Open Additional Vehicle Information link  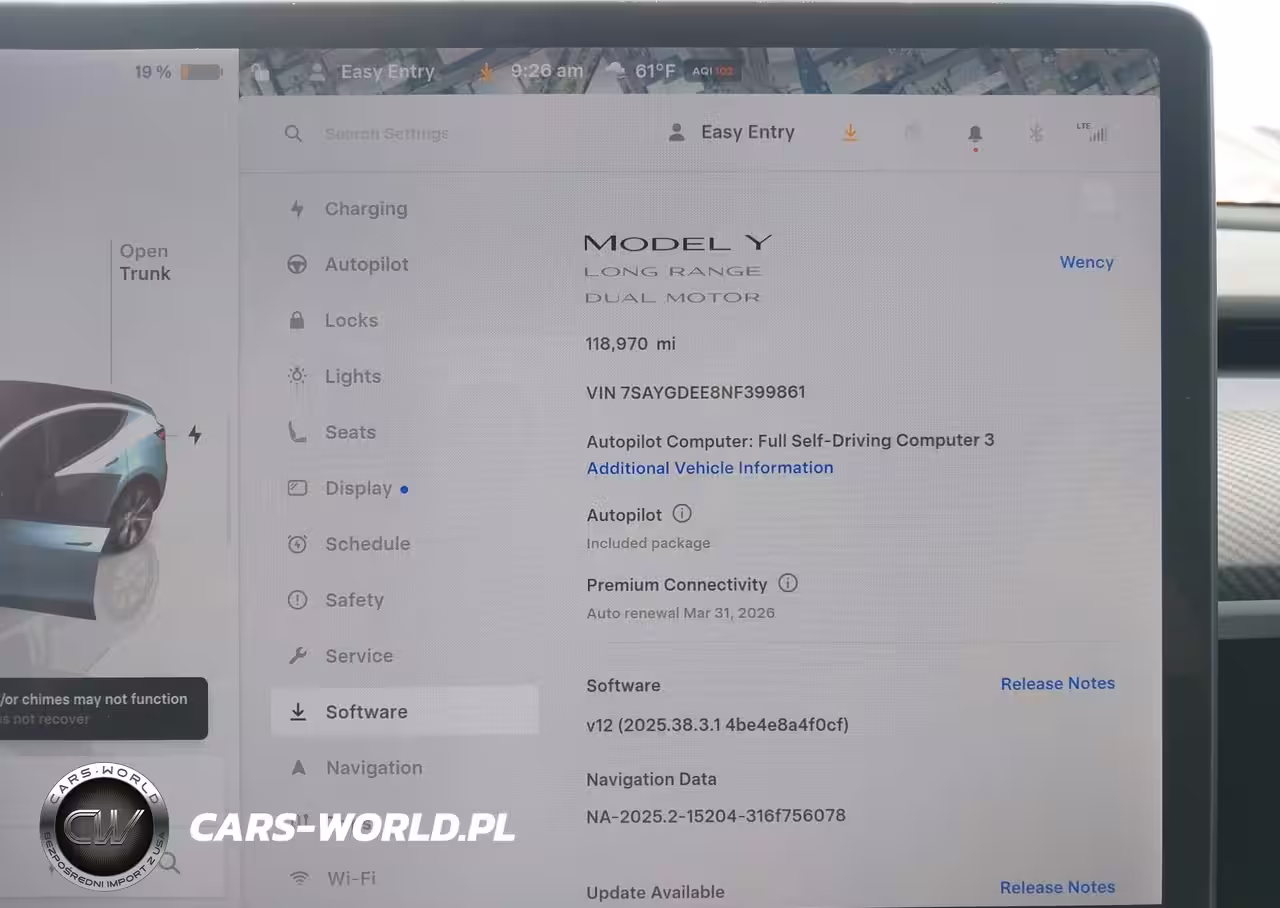[x=710, y=468]
